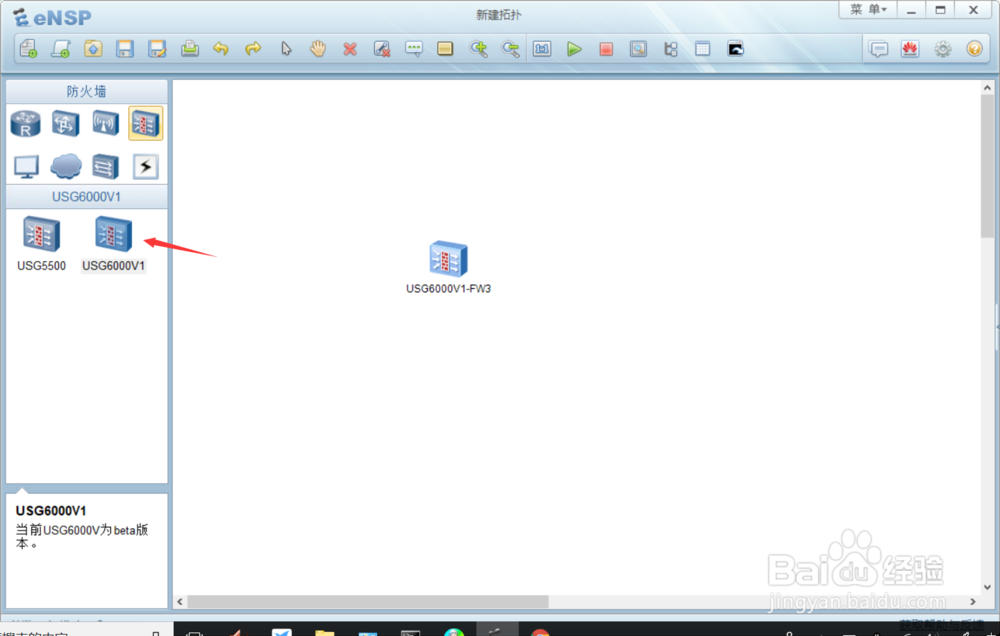Viewport: 1000px width, 636px height.
Task: Click the vertical scrollbar up arrow
Action: pyautogui.click(x=987, y=87)
